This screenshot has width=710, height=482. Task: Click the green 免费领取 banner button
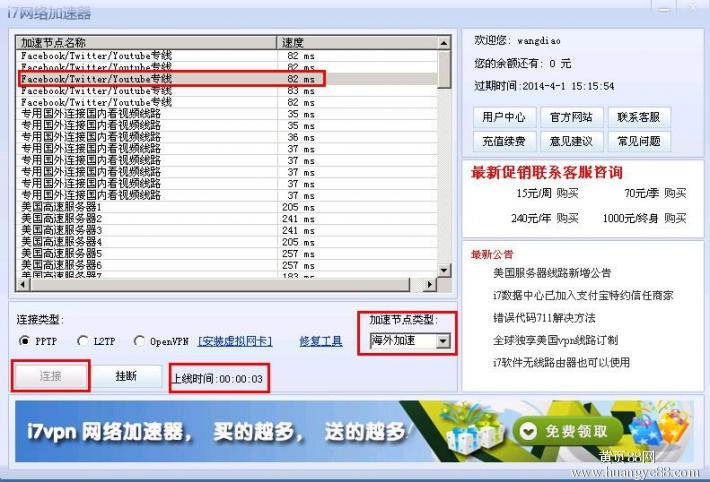567,431
